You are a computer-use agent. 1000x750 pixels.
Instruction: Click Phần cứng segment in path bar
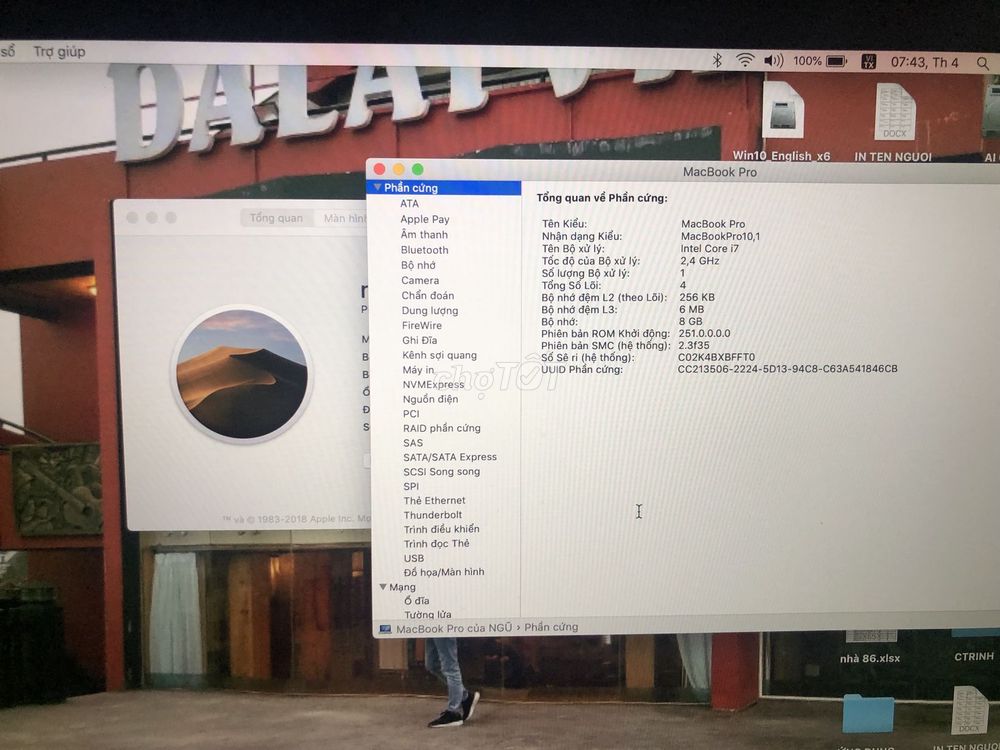pos(552,627)
